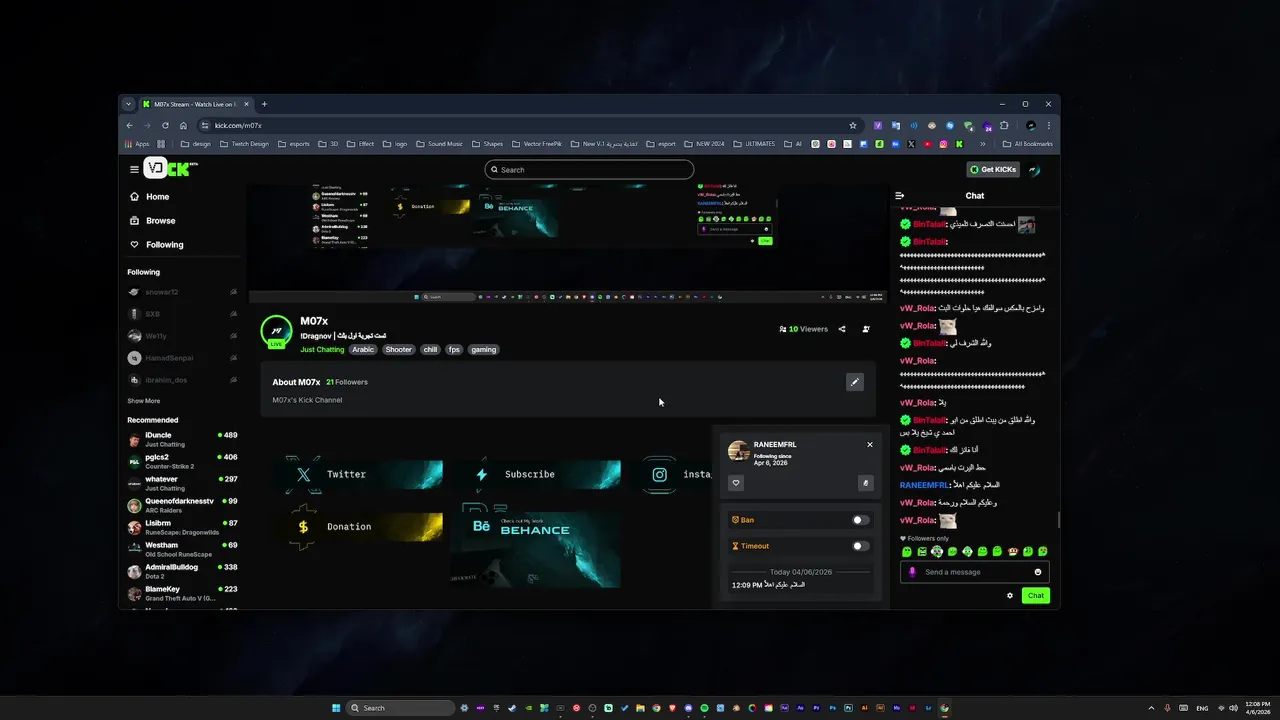
Task: Click the Just Chatting category link
Action: [x=322, y=350]
